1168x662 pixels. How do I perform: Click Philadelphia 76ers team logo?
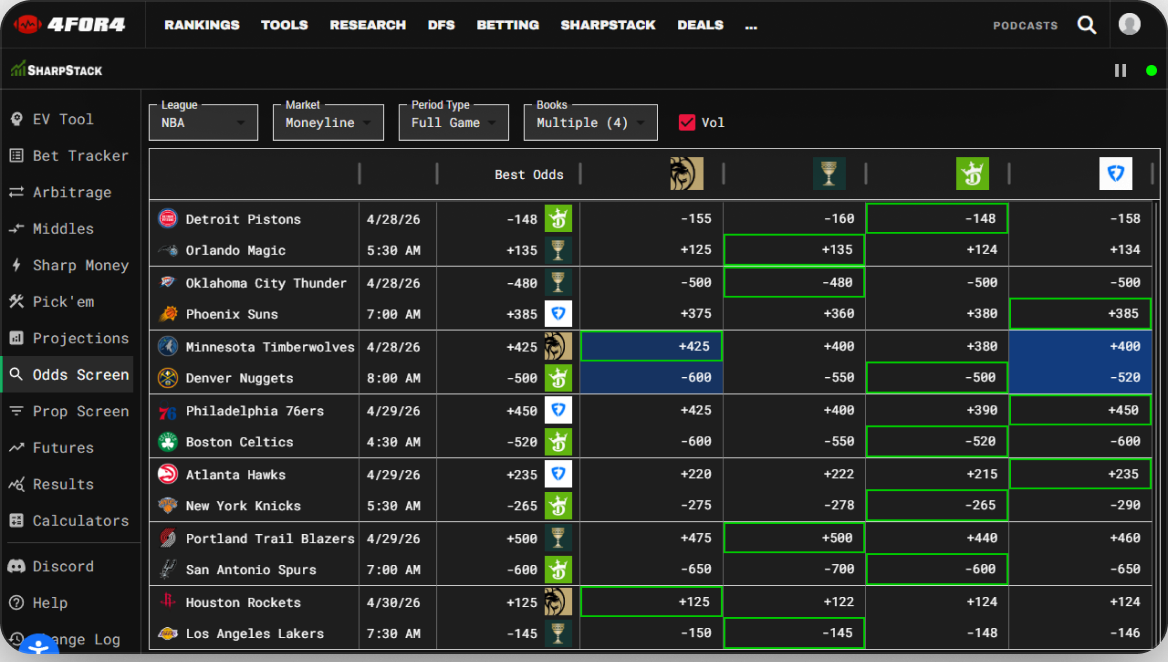tap(168, 411)
